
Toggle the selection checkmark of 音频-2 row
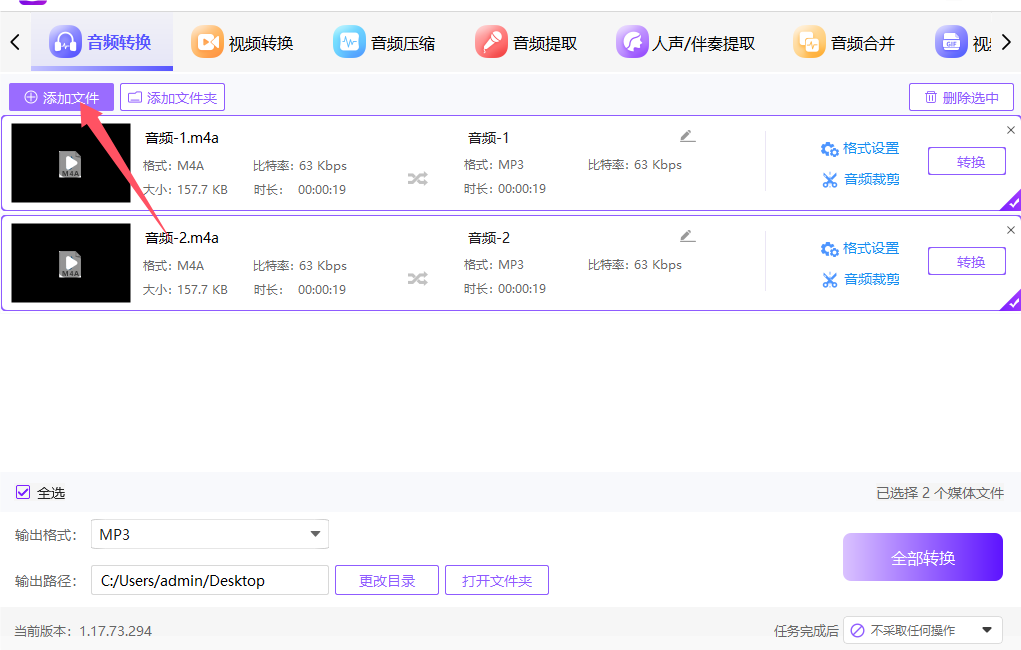coord(1013,303)
